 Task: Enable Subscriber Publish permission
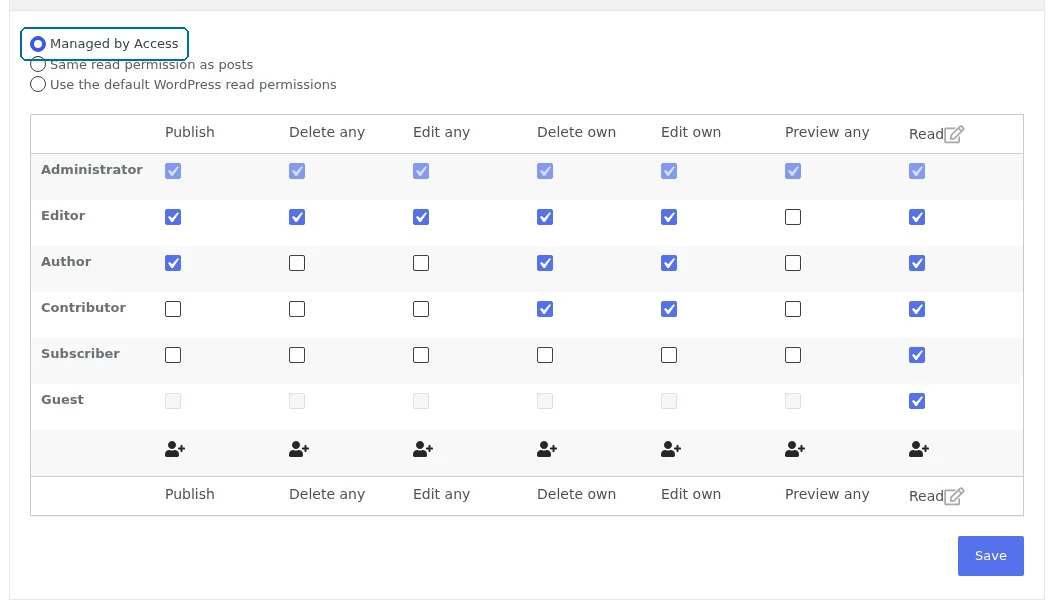[x=173, y=355]
